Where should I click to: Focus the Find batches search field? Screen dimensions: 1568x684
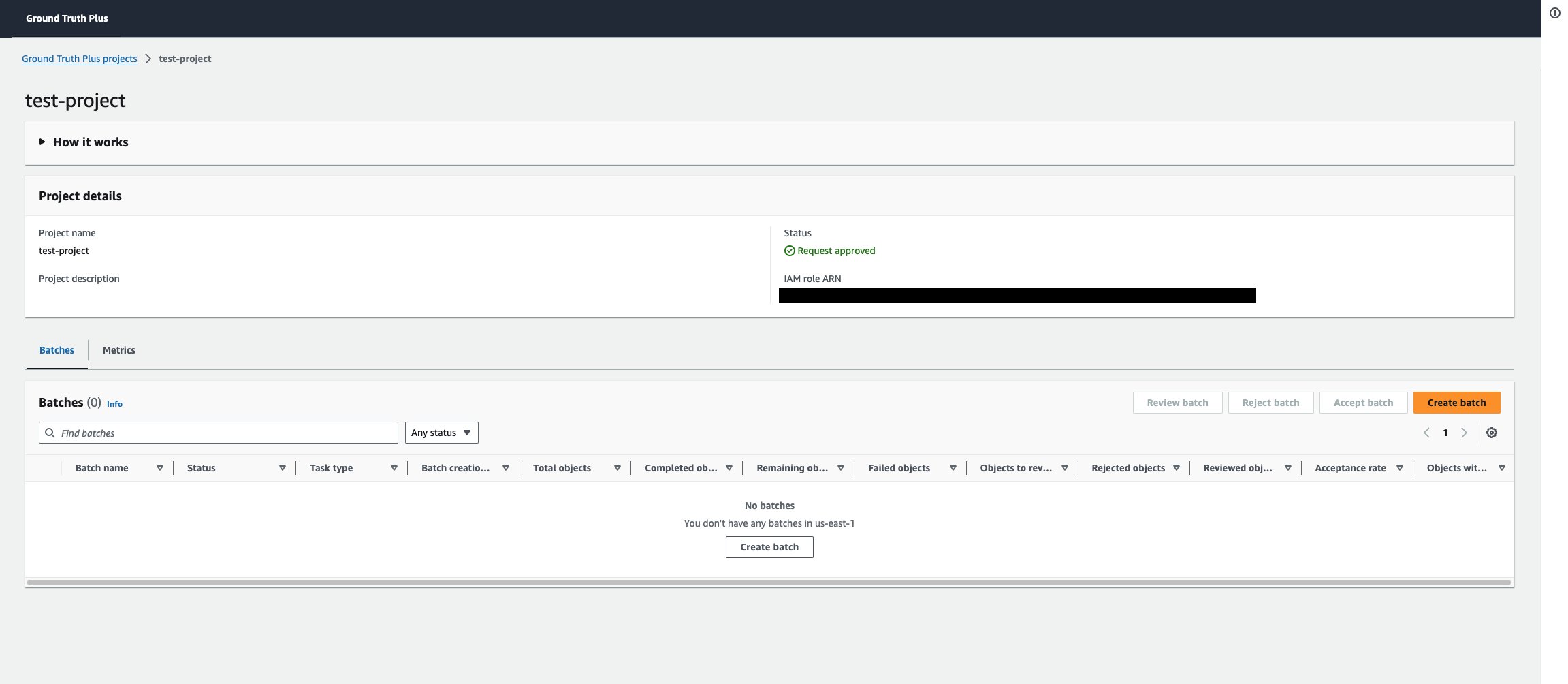[x=219, y=433]
